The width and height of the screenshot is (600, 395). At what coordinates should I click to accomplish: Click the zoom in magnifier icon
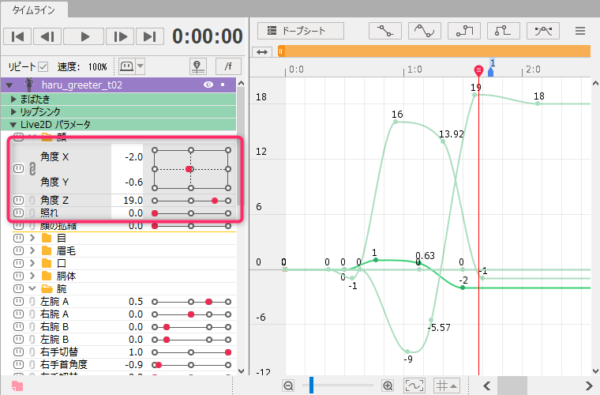388,385
